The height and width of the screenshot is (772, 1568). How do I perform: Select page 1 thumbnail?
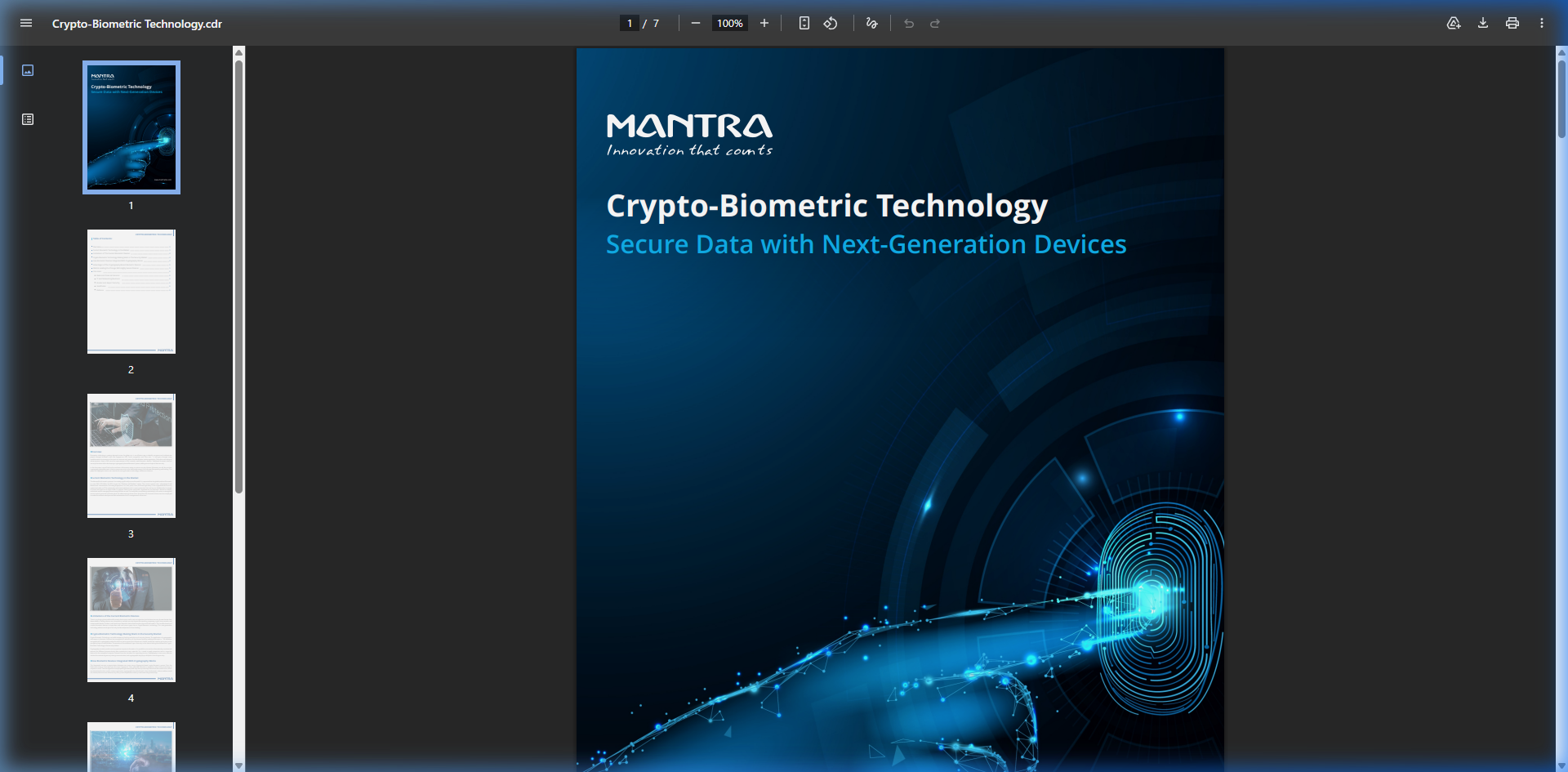[131, 127]
